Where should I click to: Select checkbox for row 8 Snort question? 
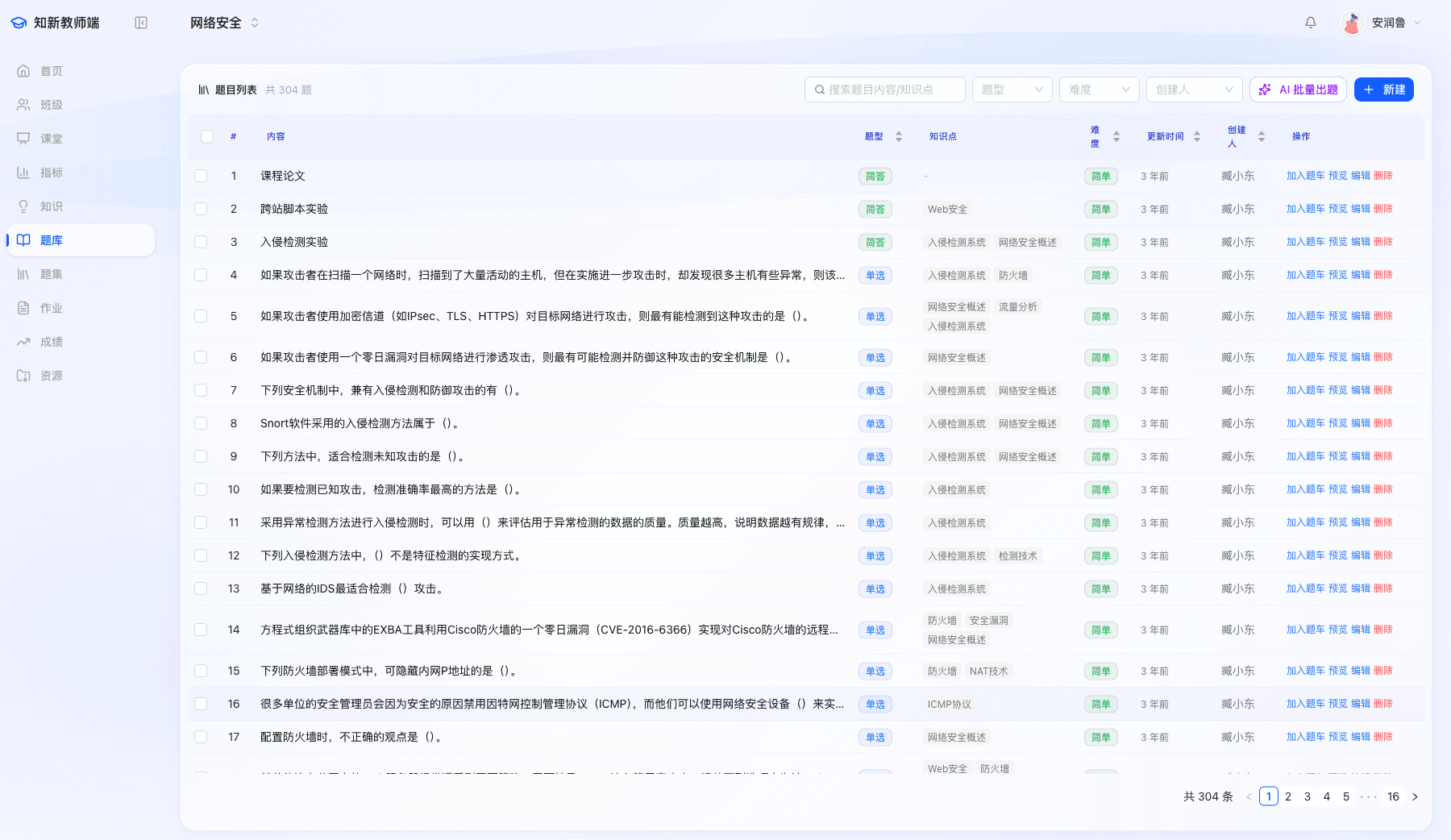pos(201,423)
